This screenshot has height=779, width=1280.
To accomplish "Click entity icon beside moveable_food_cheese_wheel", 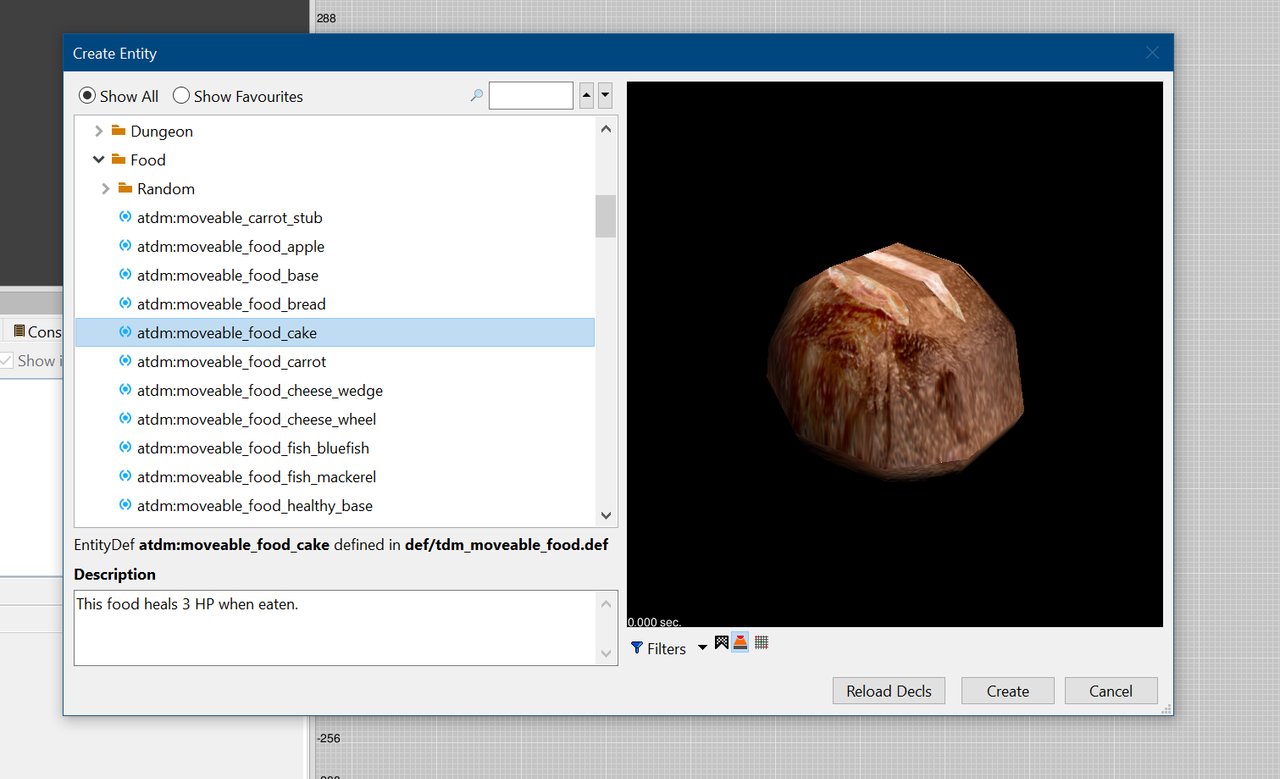I will [x=125, y=418].
